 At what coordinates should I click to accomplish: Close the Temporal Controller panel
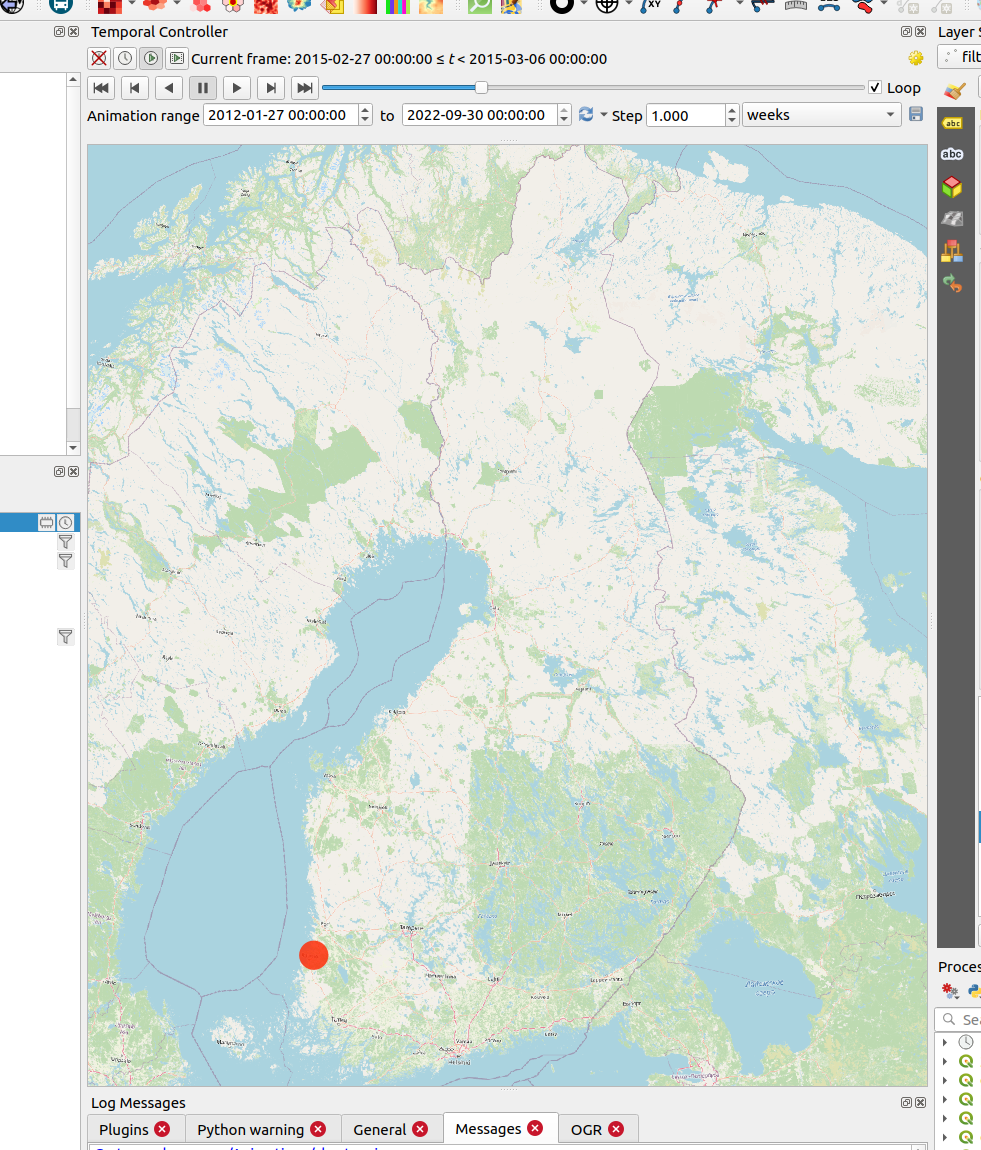pyautogui.click(x=920, y=32)
